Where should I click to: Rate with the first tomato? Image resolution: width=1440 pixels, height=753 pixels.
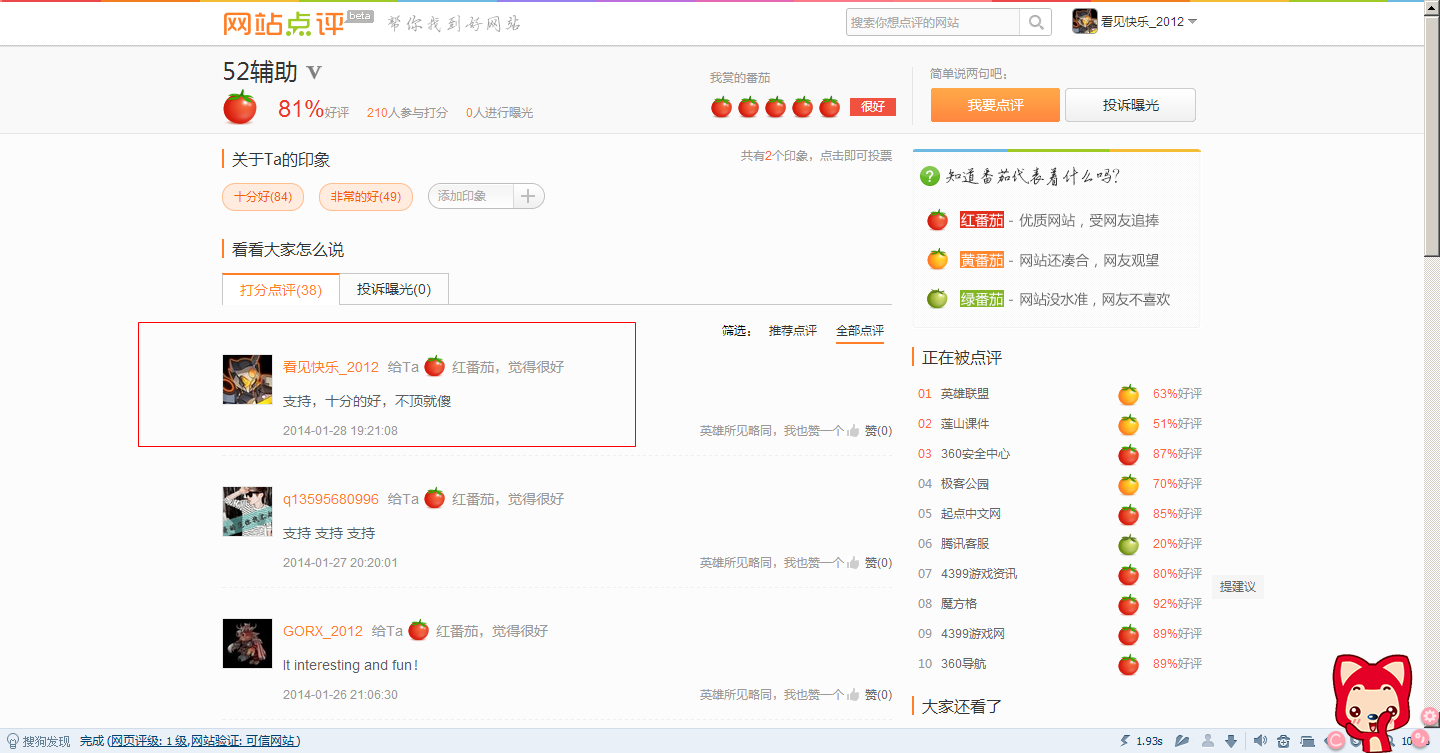pyautogui.click(x=721, y=107)
